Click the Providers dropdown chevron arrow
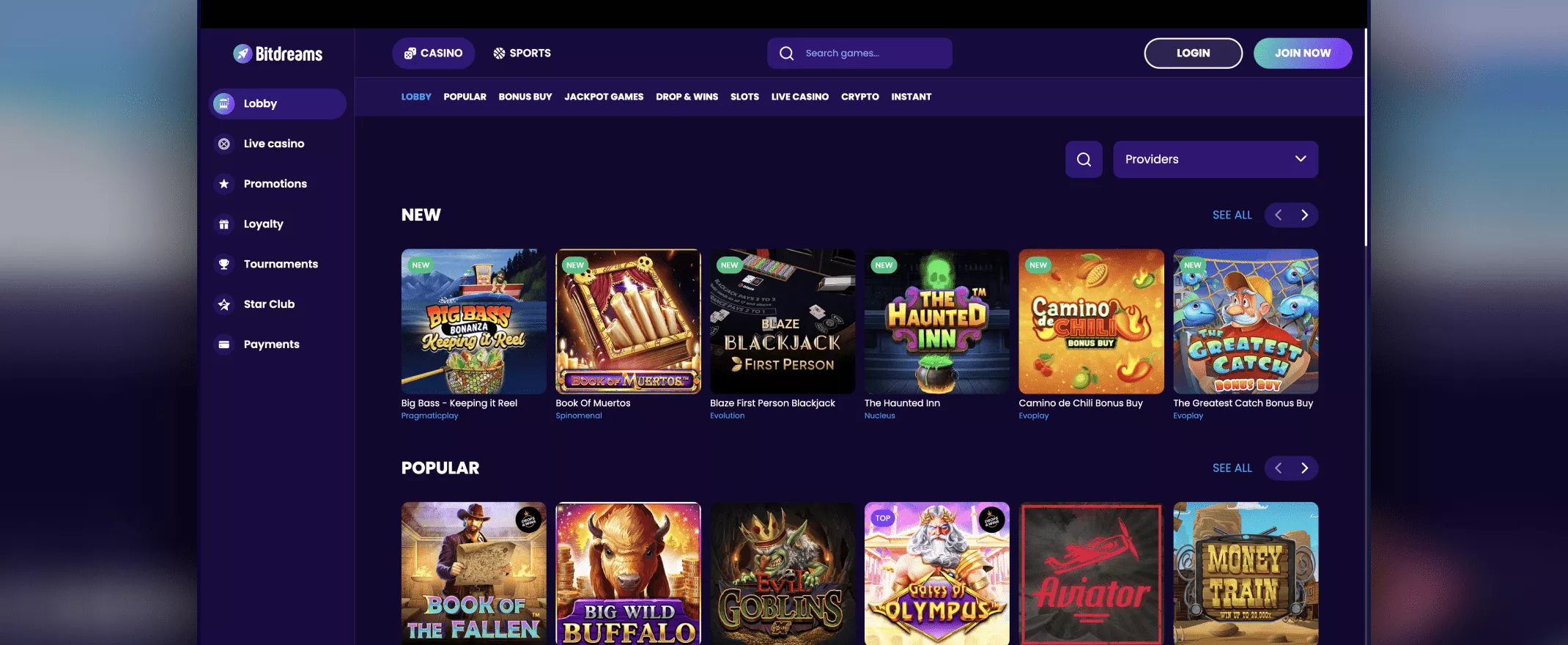 coord(1301,159)
